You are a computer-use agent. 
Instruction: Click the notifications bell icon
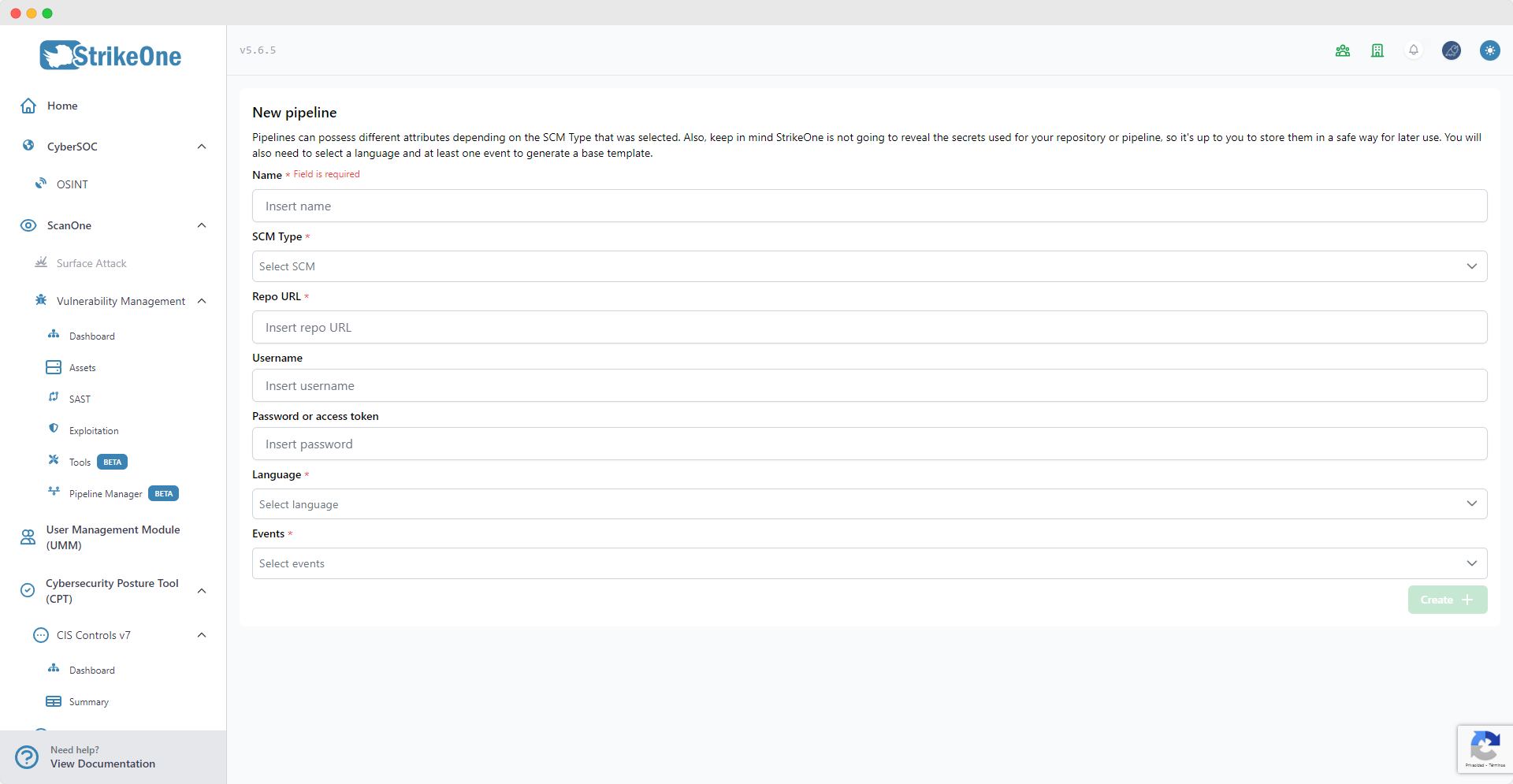(x=1414, y=50)
